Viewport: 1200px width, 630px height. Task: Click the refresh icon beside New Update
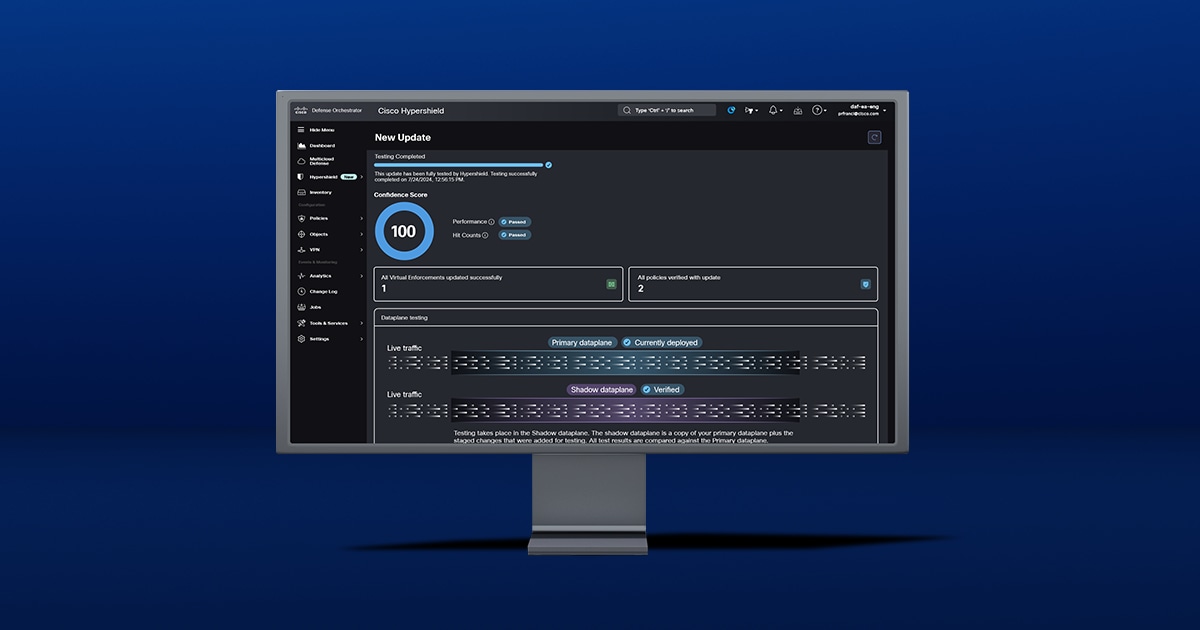[x=875, y=138]
